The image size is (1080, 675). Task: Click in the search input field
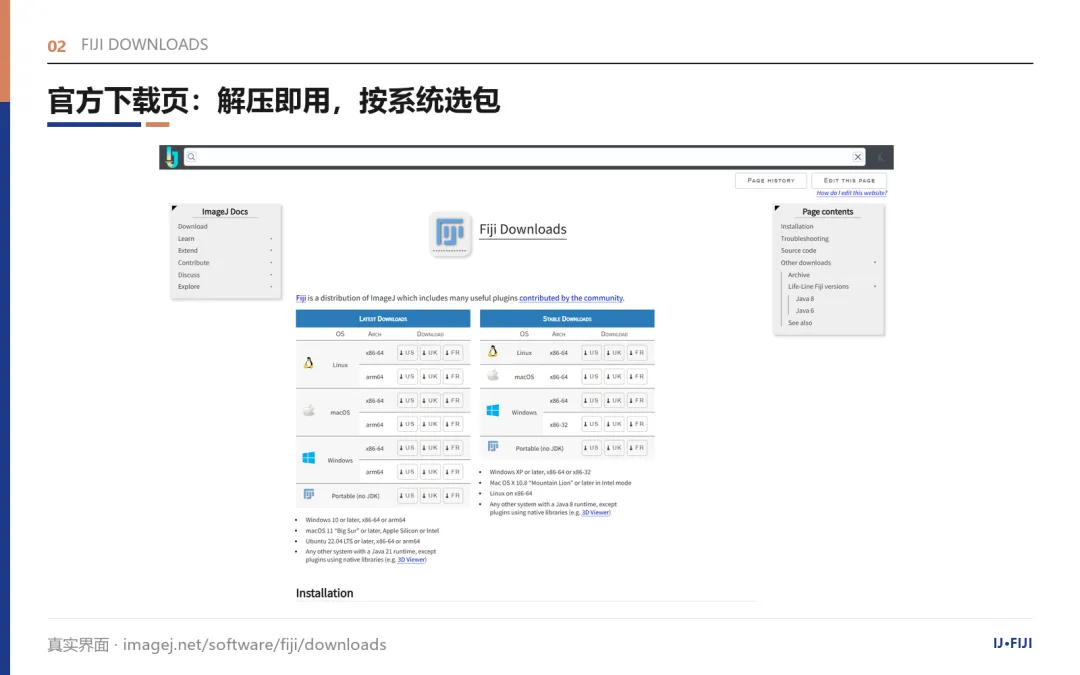coord(523,157)
